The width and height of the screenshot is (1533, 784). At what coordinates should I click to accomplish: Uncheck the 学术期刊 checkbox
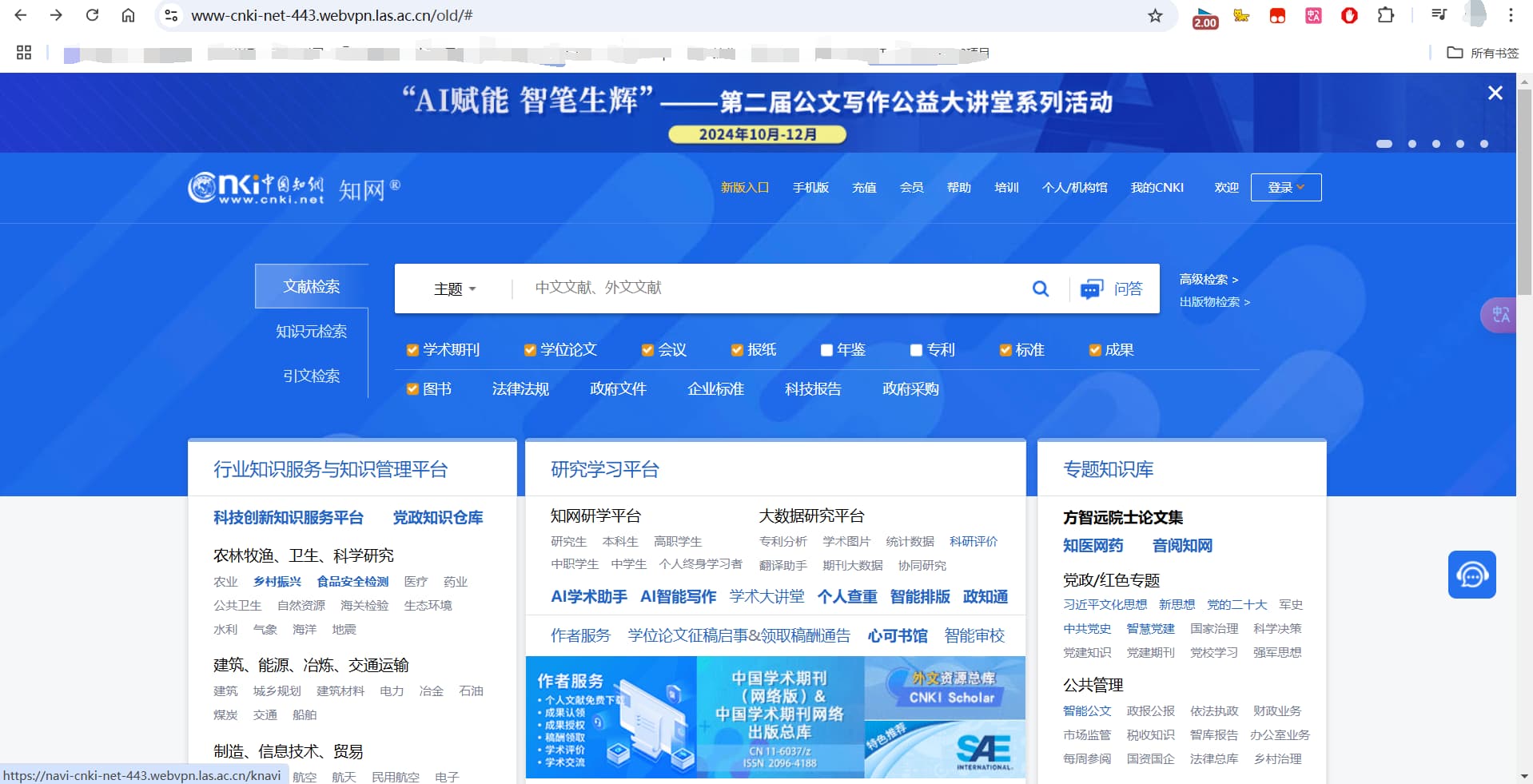[412, 350]
